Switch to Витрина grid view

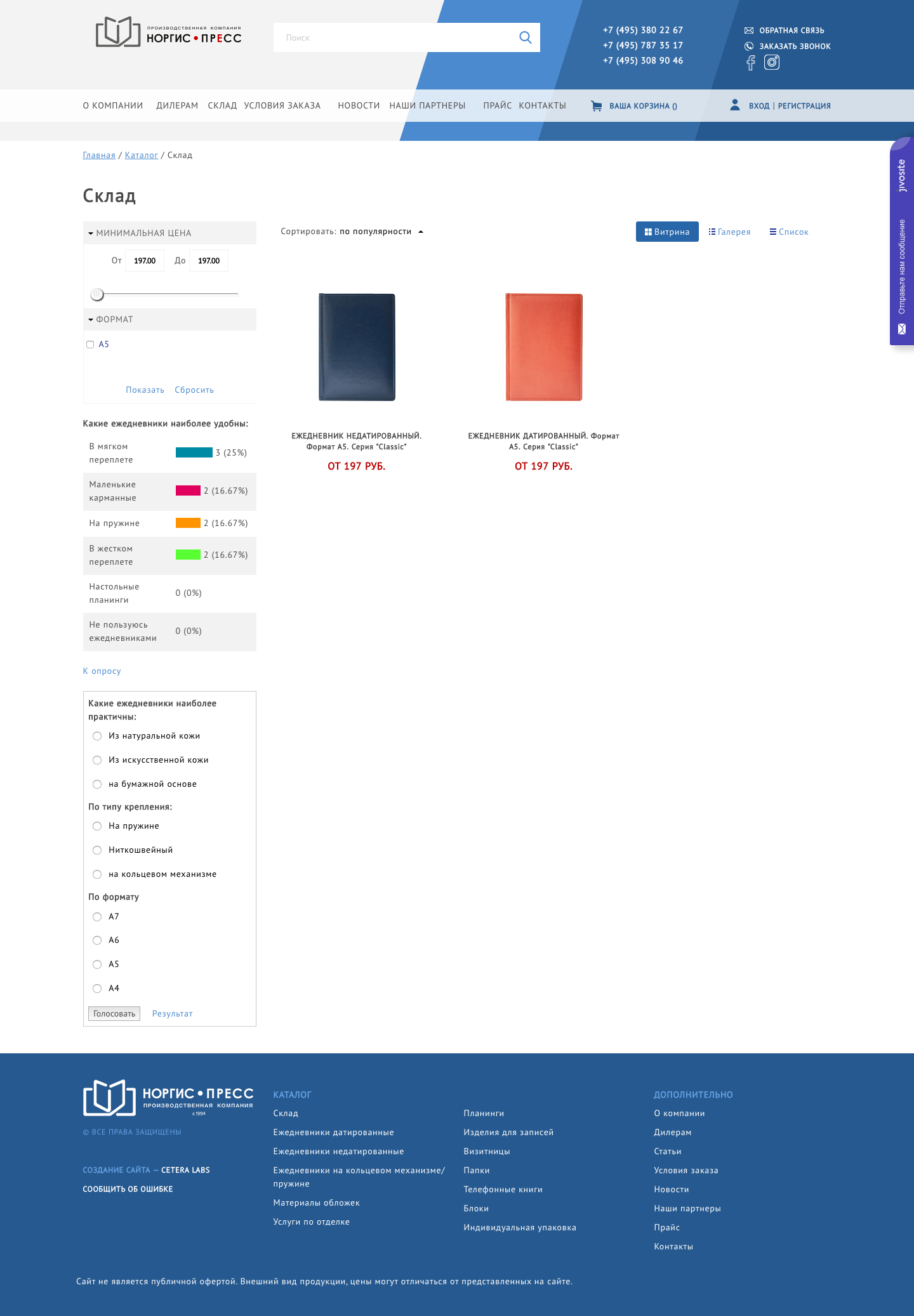666,232
